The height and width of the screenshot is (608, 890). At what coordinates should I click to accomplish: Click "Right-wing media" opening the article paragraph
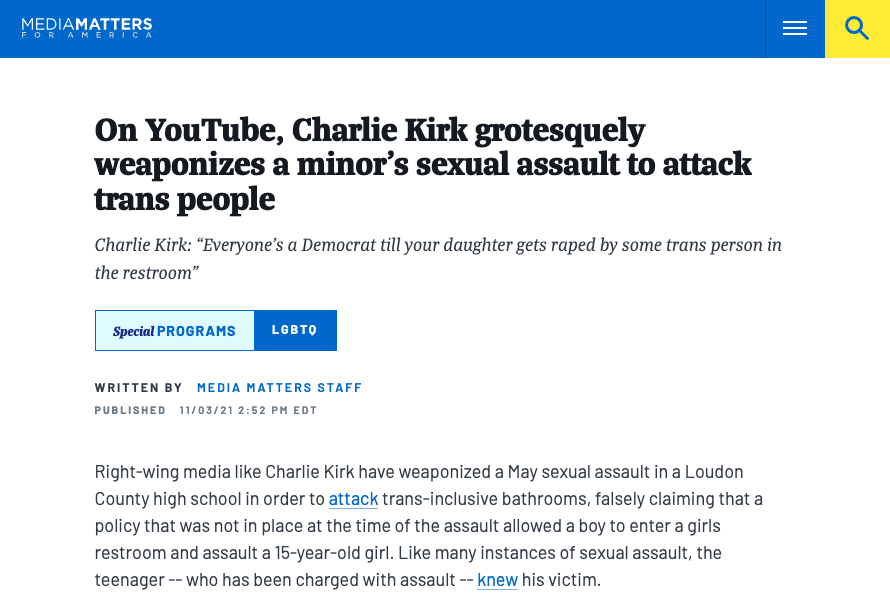point(155,472)
